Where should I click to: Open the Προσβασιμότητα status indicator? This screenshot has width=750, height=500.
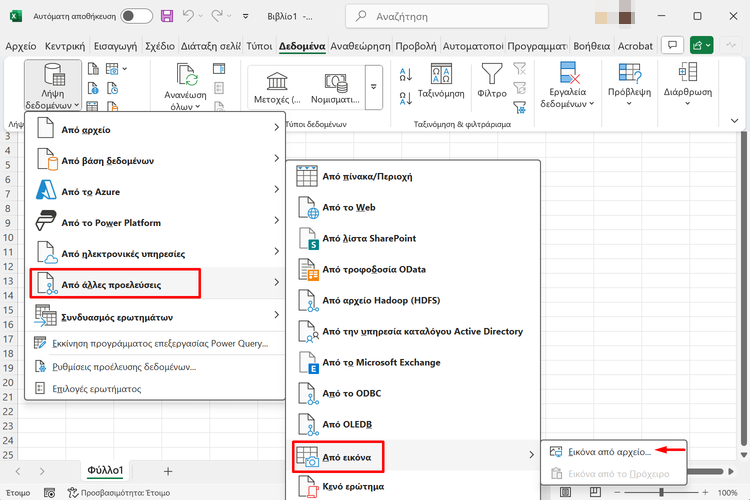coord(119,492)
